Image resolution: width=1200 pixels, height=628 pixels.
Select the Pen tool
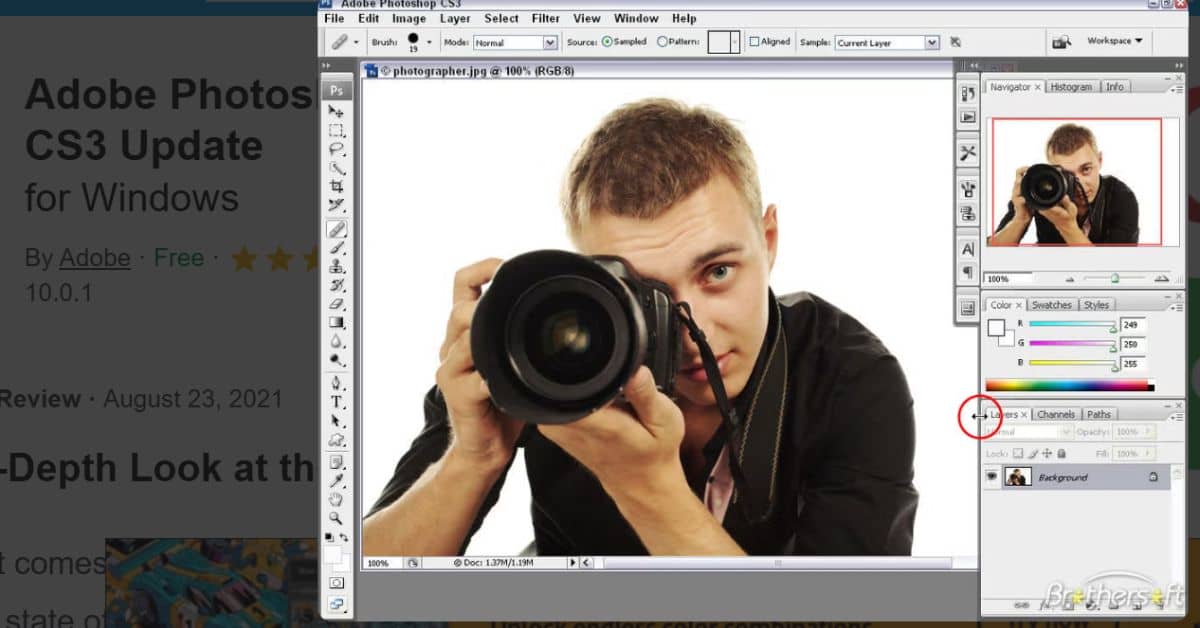[x=337, y=383]
